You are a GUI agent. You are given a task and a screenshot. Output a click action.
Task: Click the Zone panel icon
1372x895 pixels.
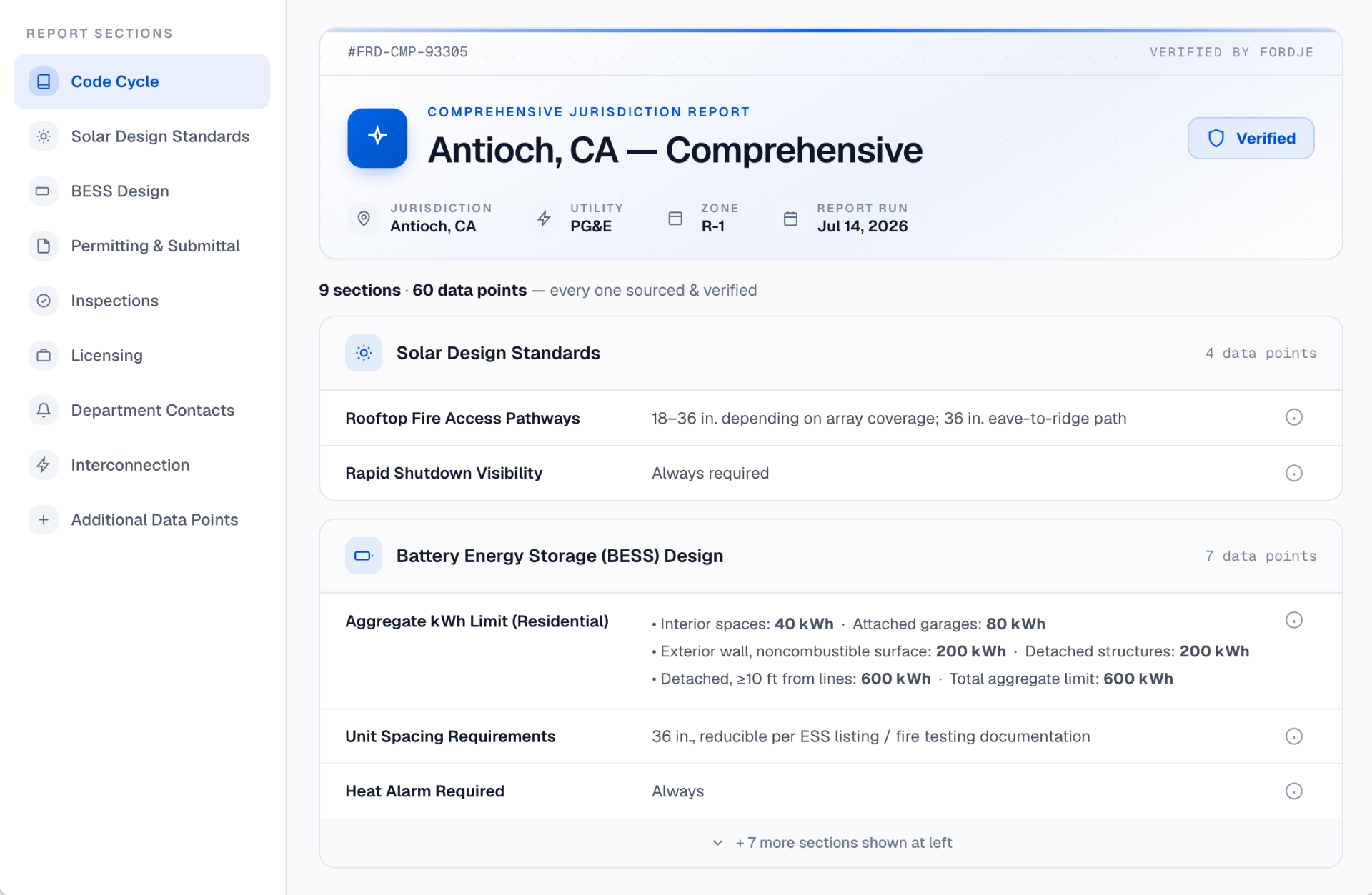coord(675,218)
